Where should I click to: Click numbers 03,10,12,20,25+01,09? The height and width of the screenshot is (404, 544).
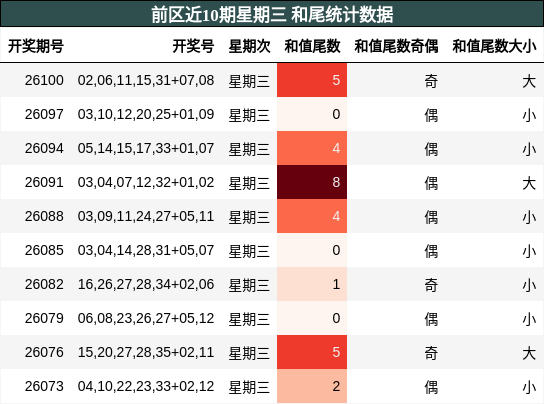tap(146, 115)
